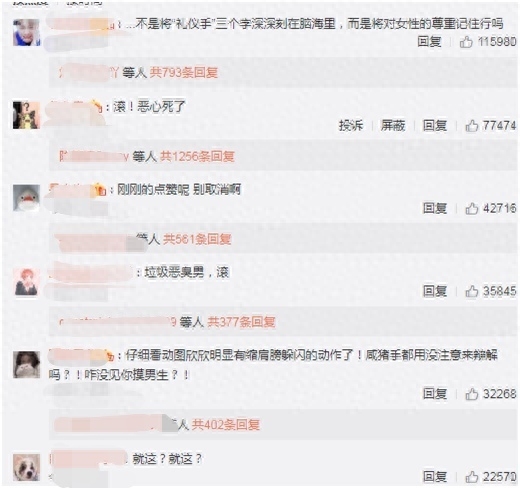520x488 pixels.
Task: Reply to the '就这？就这？' comment
Action: click(x=435, y=477)
